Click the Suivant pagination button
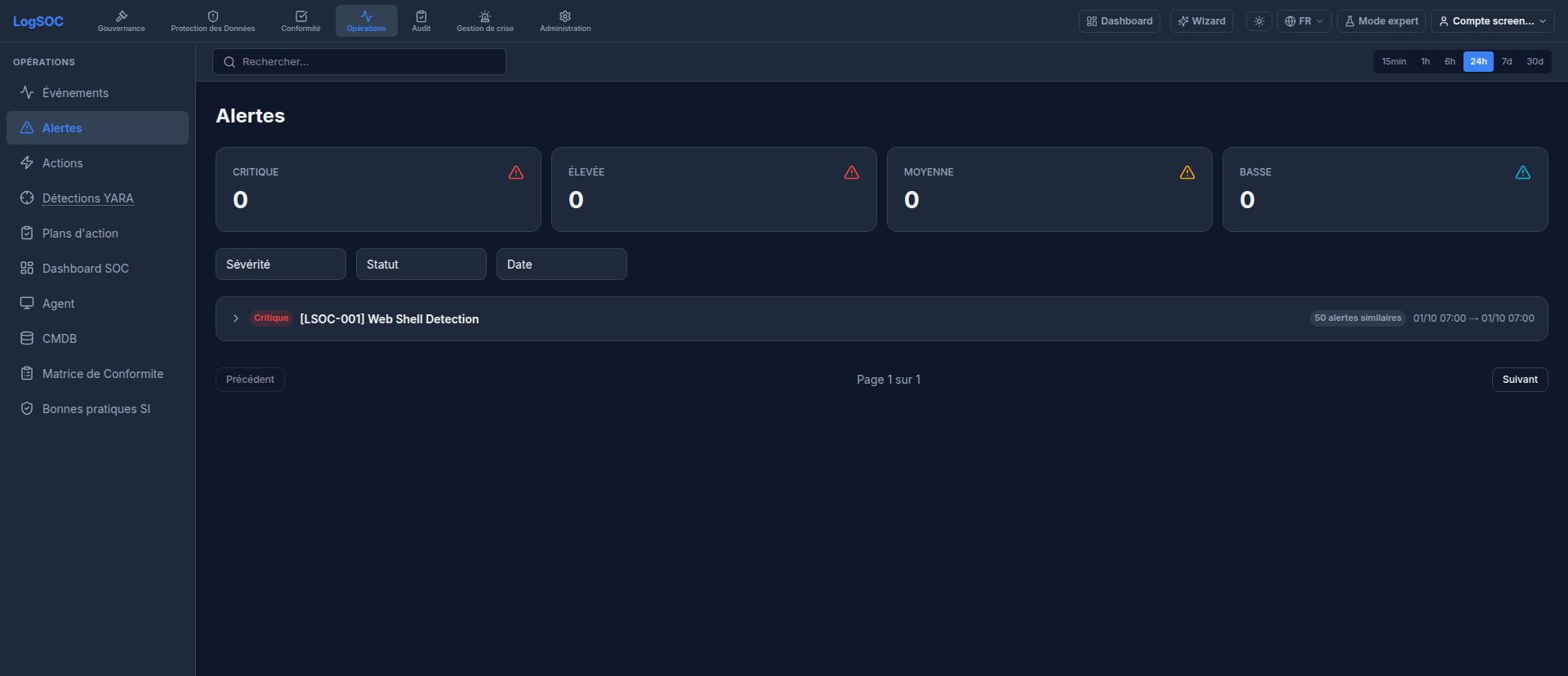This screenshot has width=1568, height=676. tap(1520, 380)
